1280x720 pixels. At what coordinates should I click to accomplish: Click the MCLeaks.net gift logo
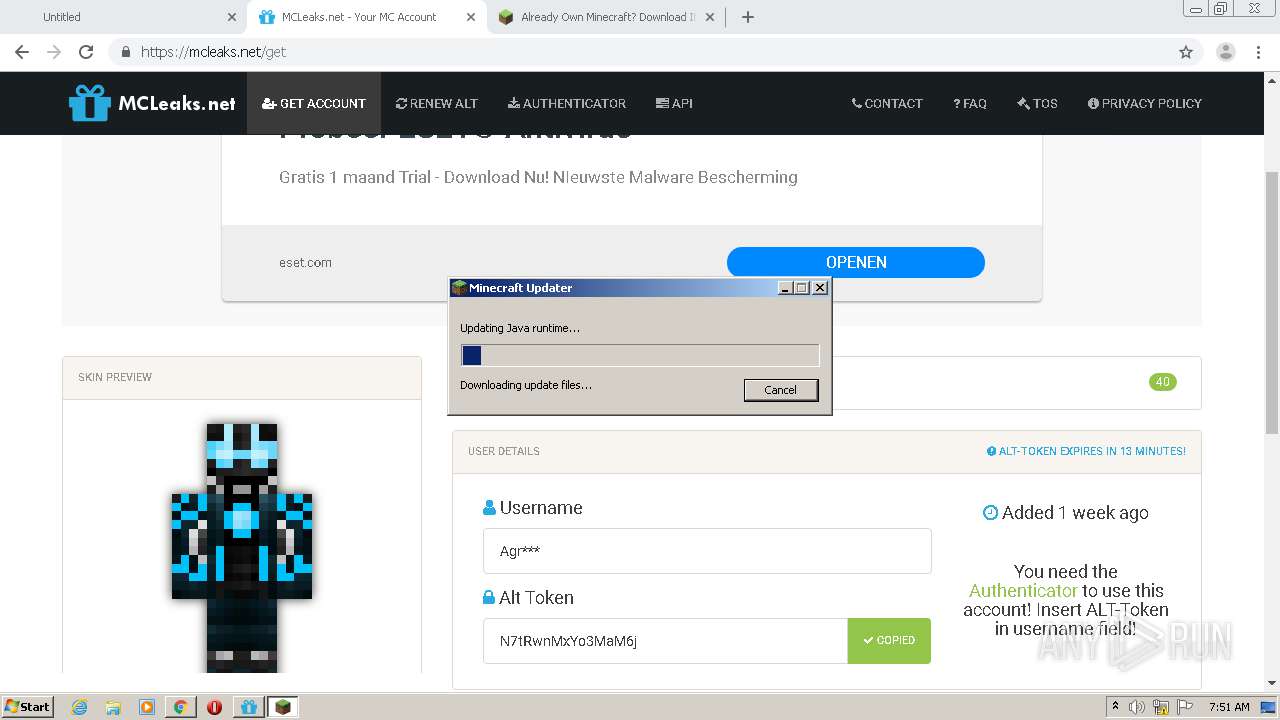pos(152,103)
